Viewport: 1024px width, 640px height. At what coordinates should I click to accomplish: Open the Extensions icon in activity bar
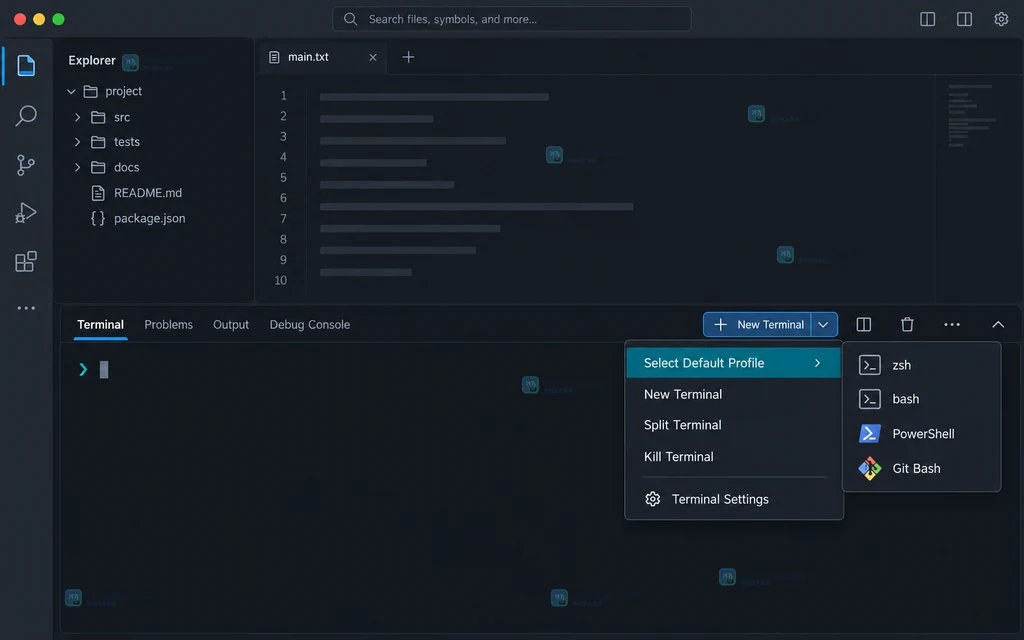pos(26,261)
